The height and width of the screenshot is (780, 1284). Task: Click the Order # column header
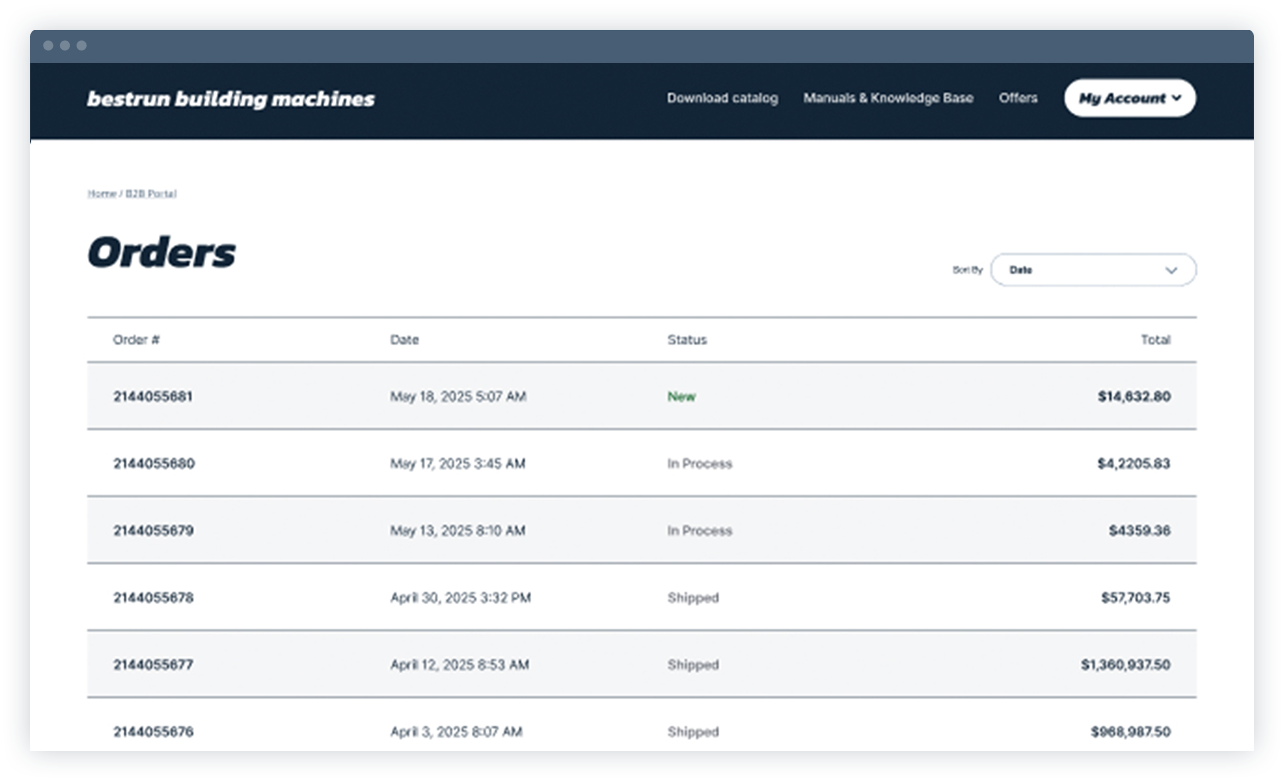coord(136,340)
